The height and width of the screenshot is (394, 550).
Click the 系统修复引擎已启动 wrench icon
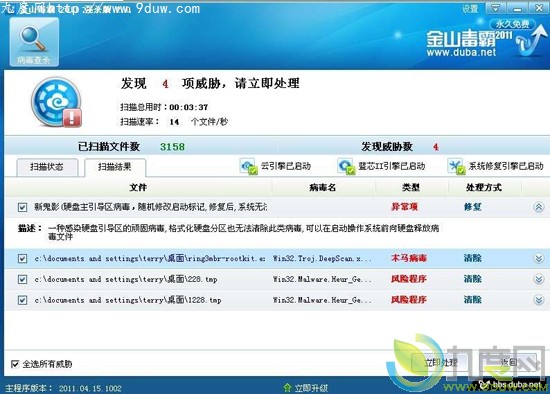pos(456,166)
